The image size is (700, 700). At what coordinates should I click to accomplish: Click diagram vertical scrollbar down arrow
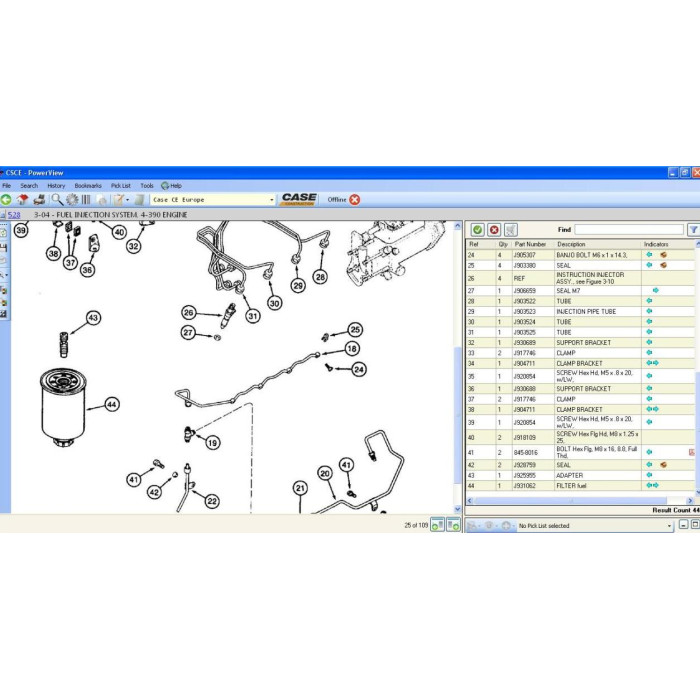point(457,509)
